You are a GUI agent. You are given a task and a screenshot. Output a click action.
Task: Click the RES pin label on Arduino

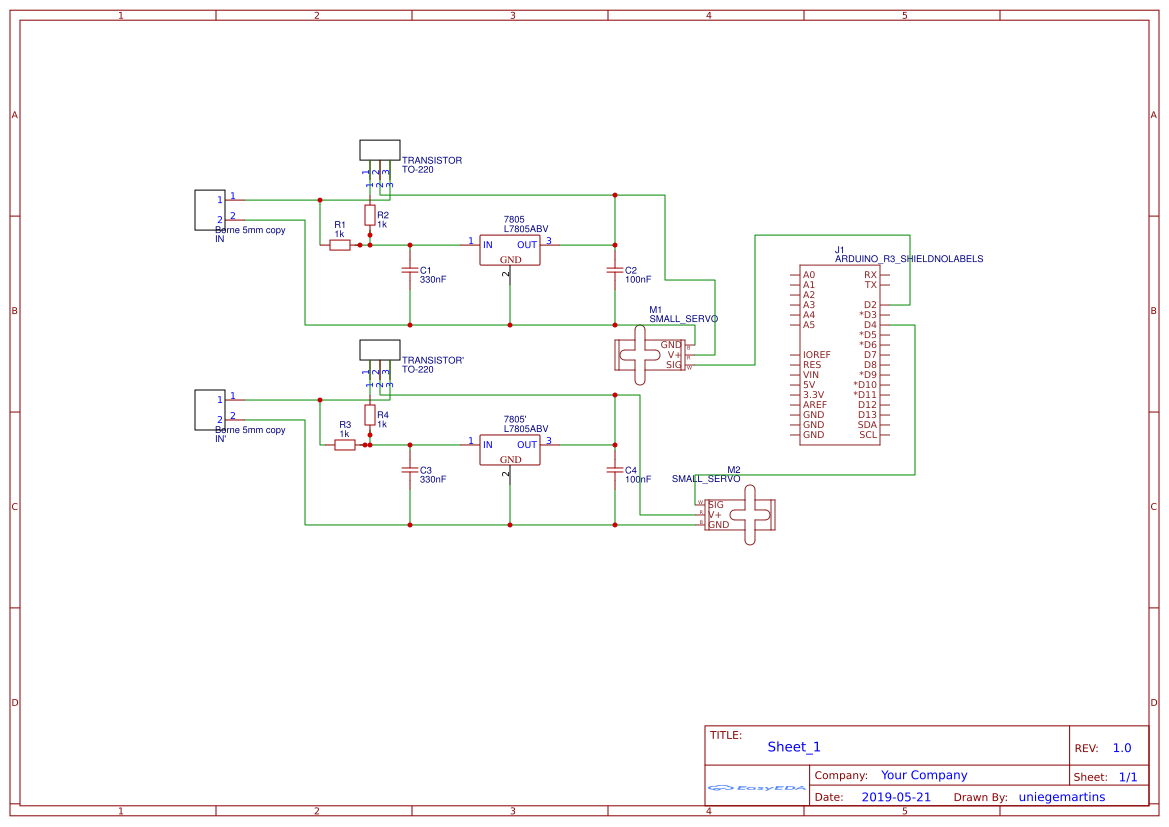coord(812,365)
